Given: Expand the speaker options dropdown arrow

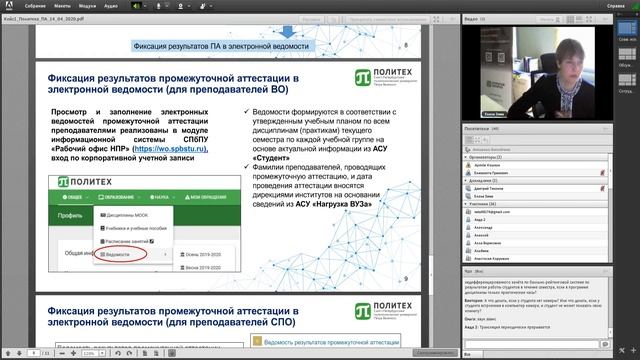Looking at the screenshot, I should pyautogui.click(x=144, y=6).
